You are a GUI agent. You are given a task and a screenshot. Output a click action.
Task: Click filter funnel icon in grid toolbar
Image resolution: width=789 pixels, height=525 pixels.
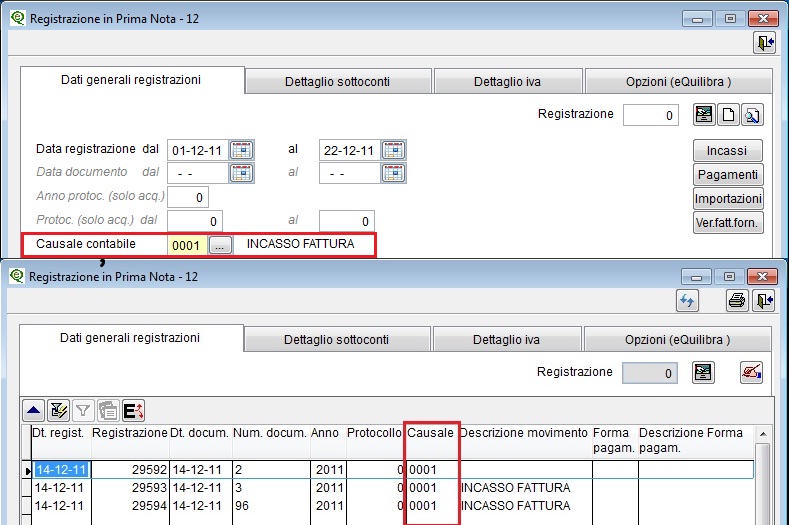coord(83,411)
